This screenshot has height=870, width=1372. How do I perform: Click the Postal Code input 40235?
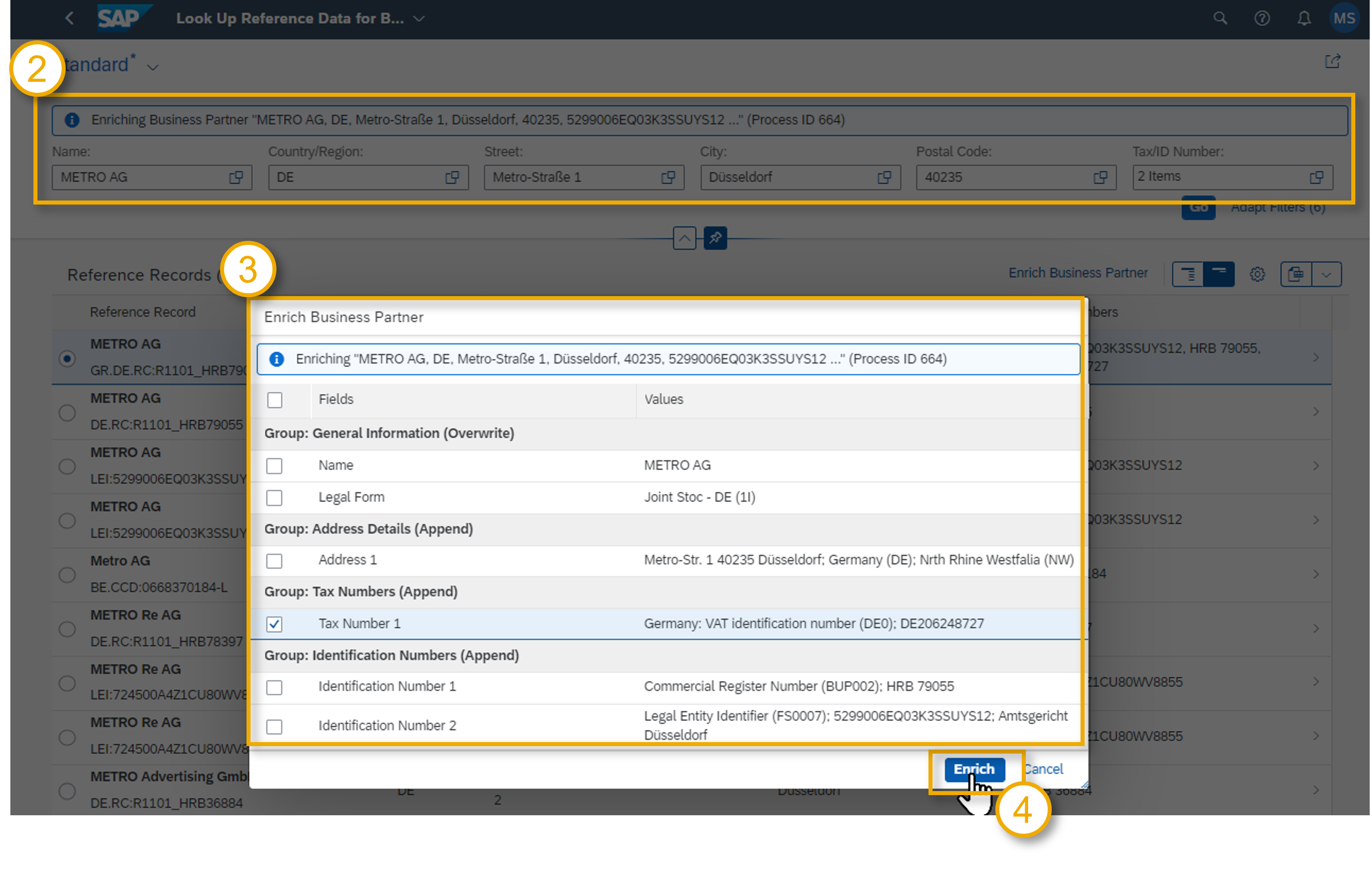tap(1016, 177)
